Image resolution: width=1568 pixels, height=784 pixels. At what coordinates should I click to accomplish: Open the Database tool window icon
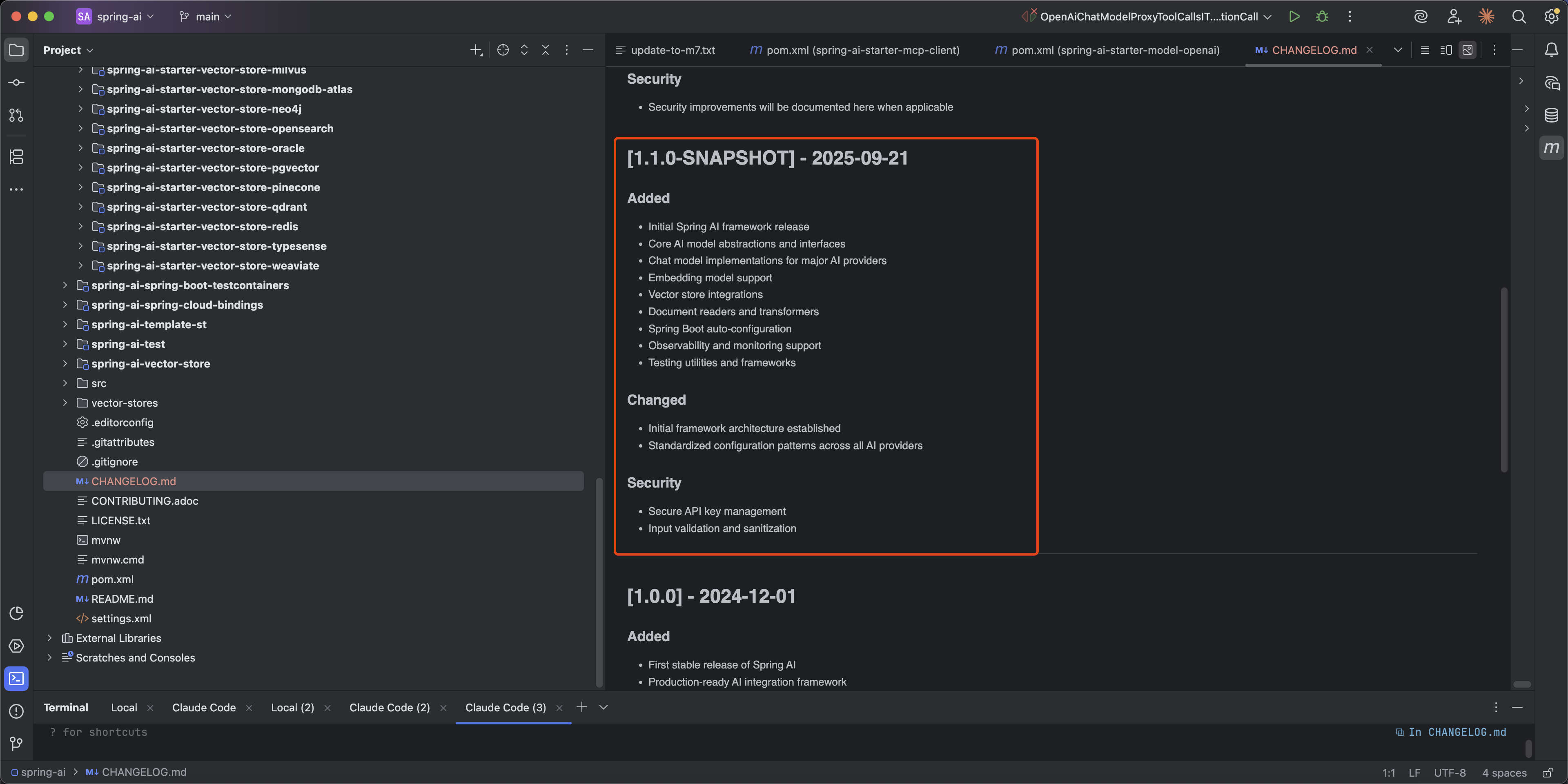click(1551, 115)
